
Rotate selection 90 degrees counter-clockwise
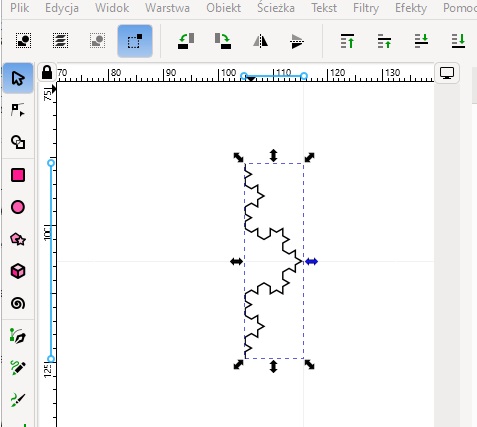(186, 41)
